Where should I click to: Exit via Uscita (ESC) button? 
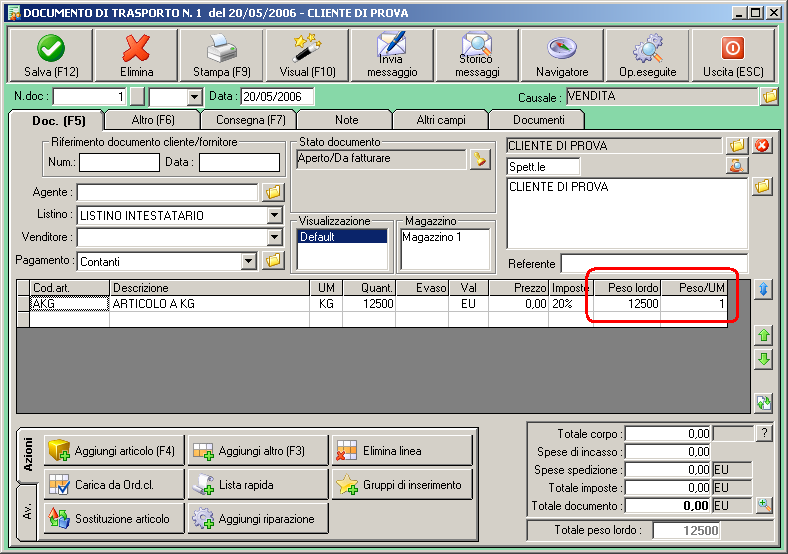pos(733,55)
